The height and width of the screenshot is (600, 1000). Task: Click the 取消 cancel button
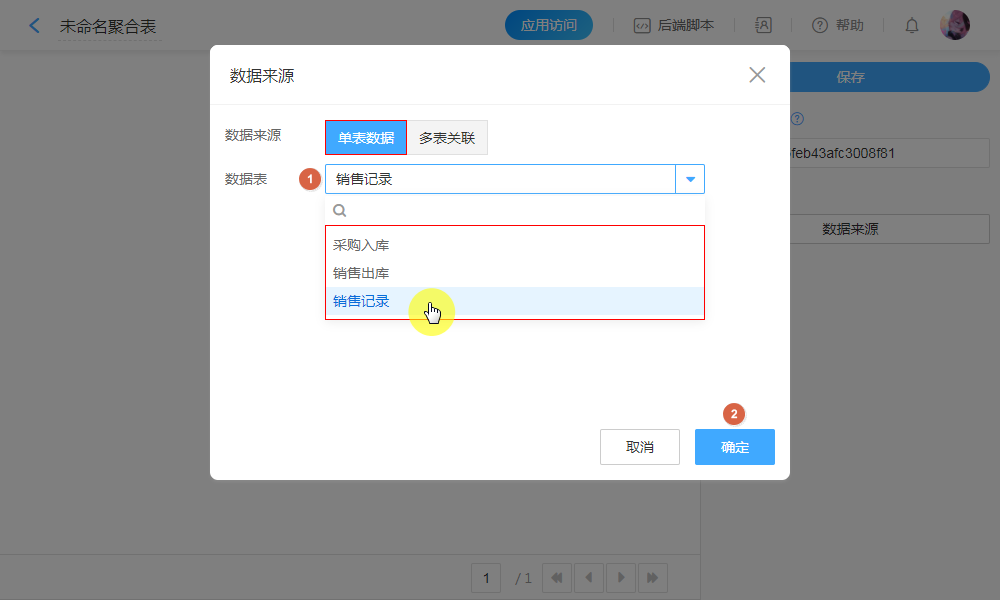(x=639, y=447)
